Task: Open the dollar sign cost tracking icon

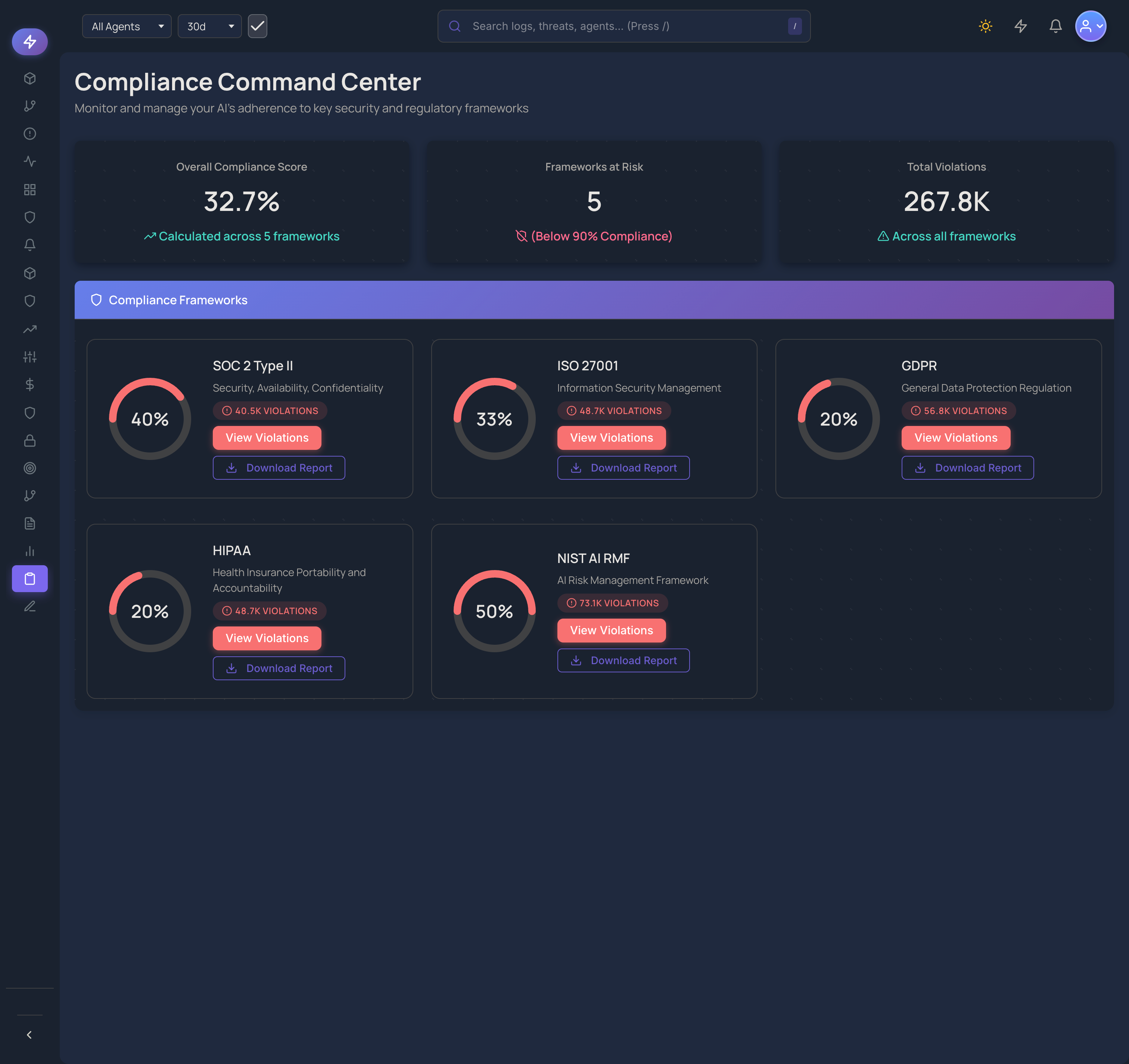Action: [x=29, y=385]
